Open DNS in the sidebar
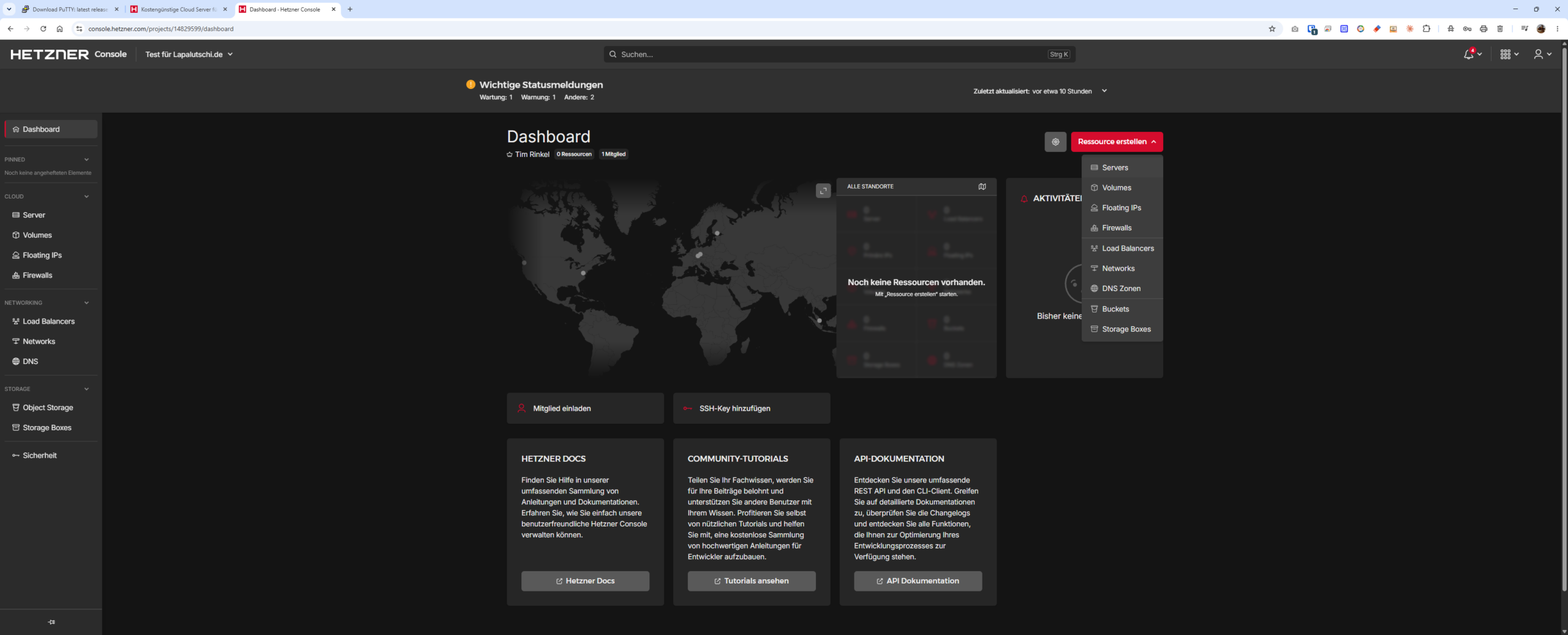The width and height of the screenshot is (1568, 635). [51, 362]
